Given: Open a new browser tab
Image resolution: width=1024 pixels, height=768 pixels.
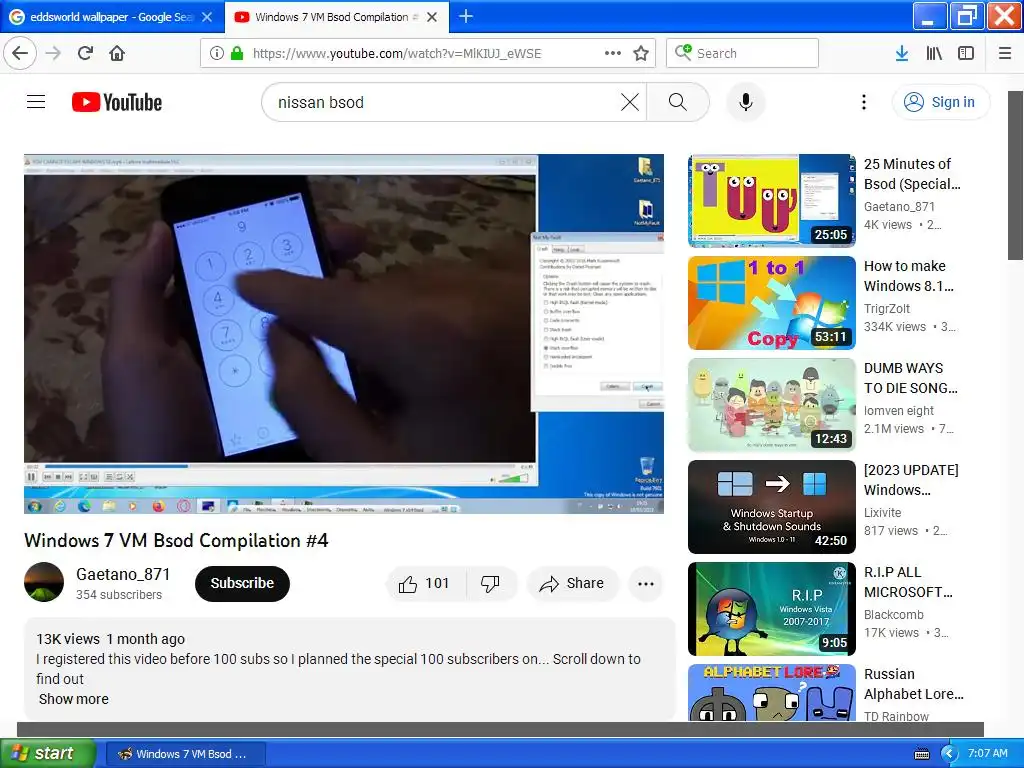Looking at the screenshot, I should click(466, 16).
